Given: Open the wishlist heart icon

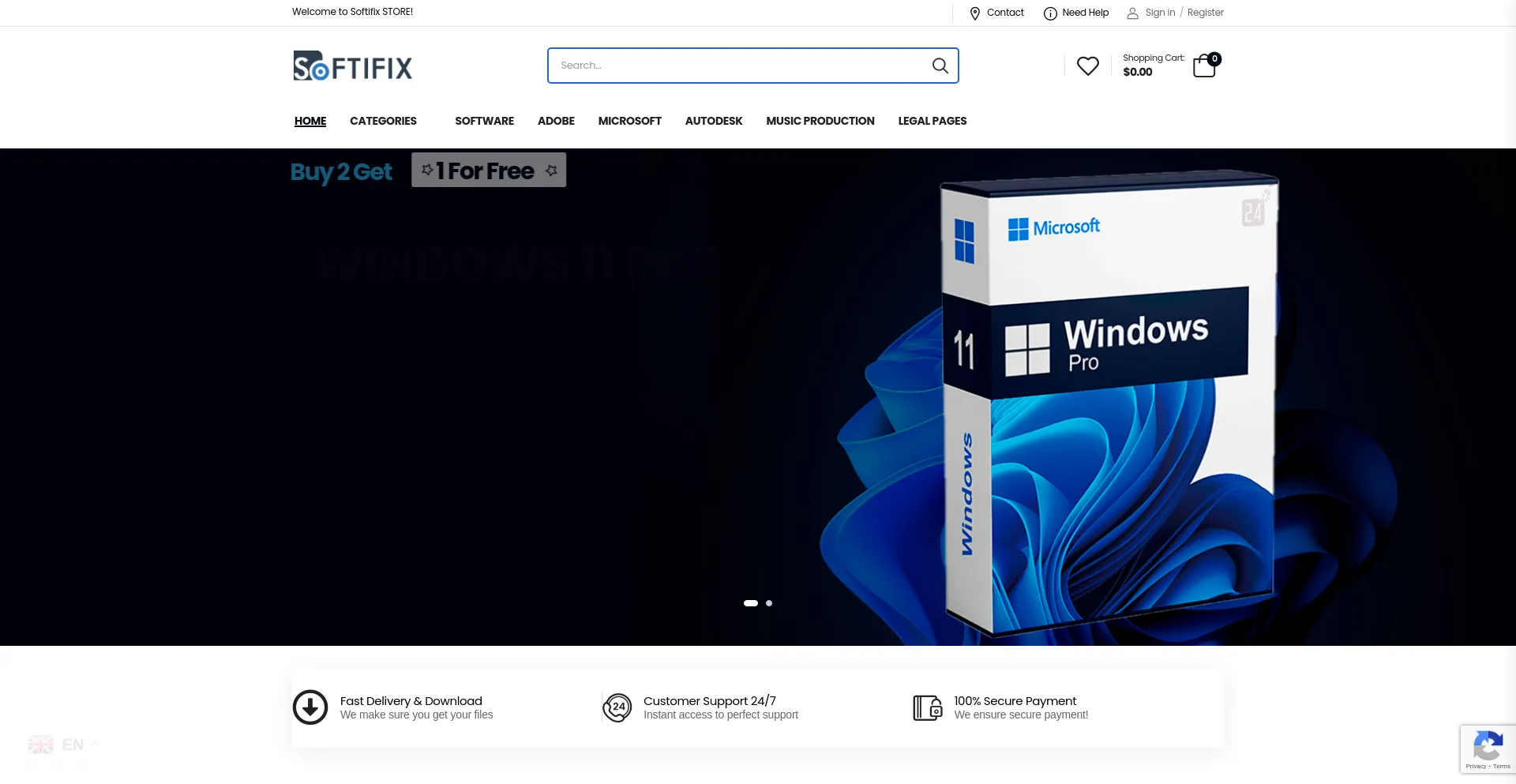Looking at the screenshot, I should [1087, 66].
